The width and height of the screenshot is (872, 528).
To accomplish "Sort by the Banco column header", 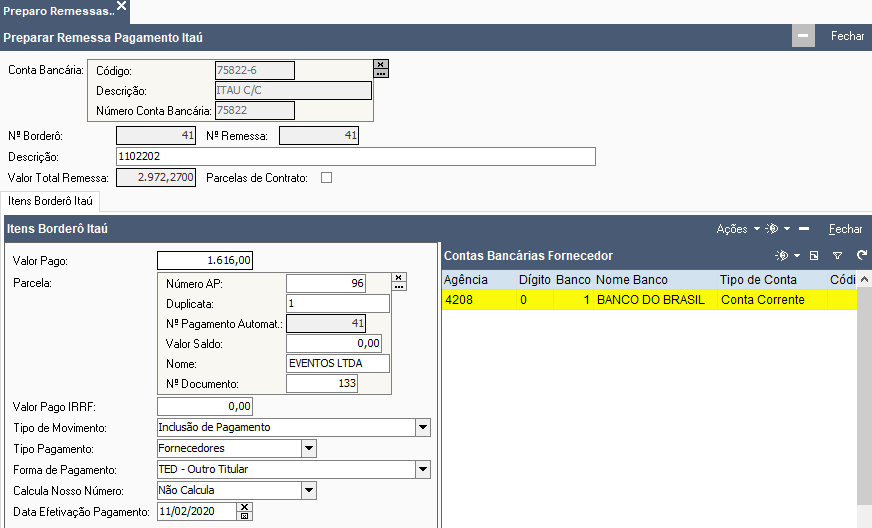I will click(573, 279).
